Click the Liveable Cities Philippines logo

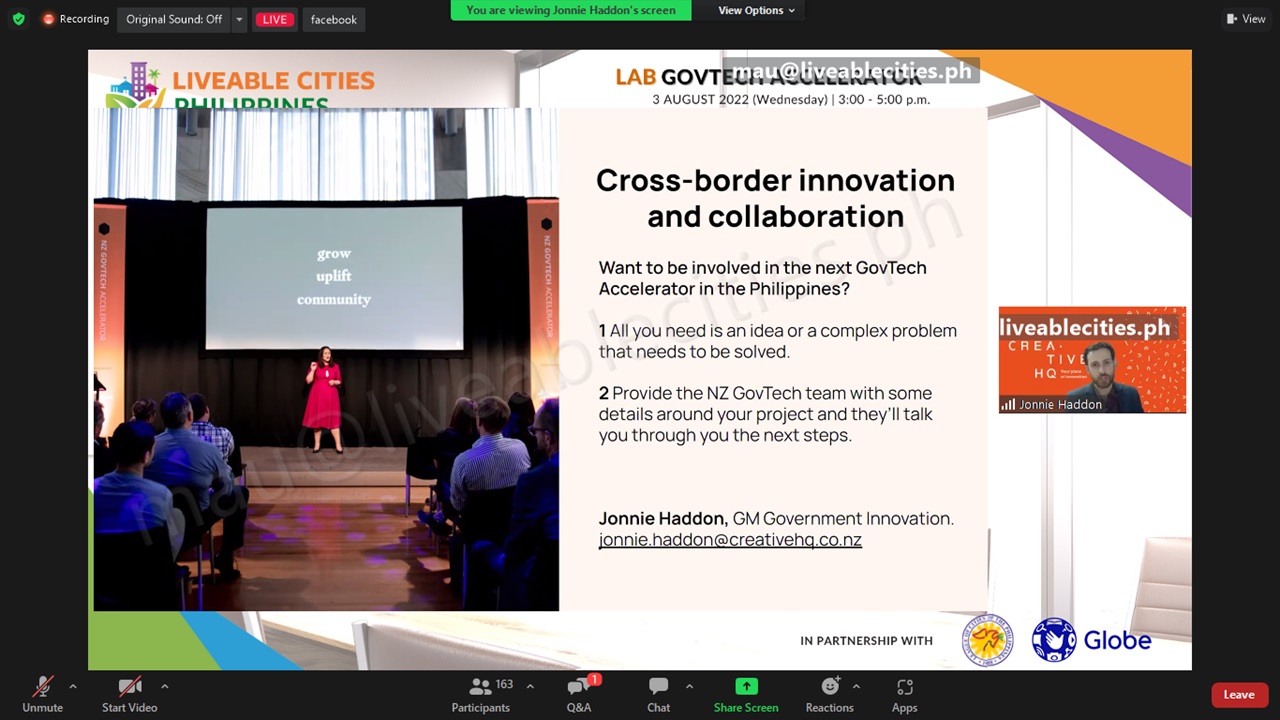tap(241, 86)
